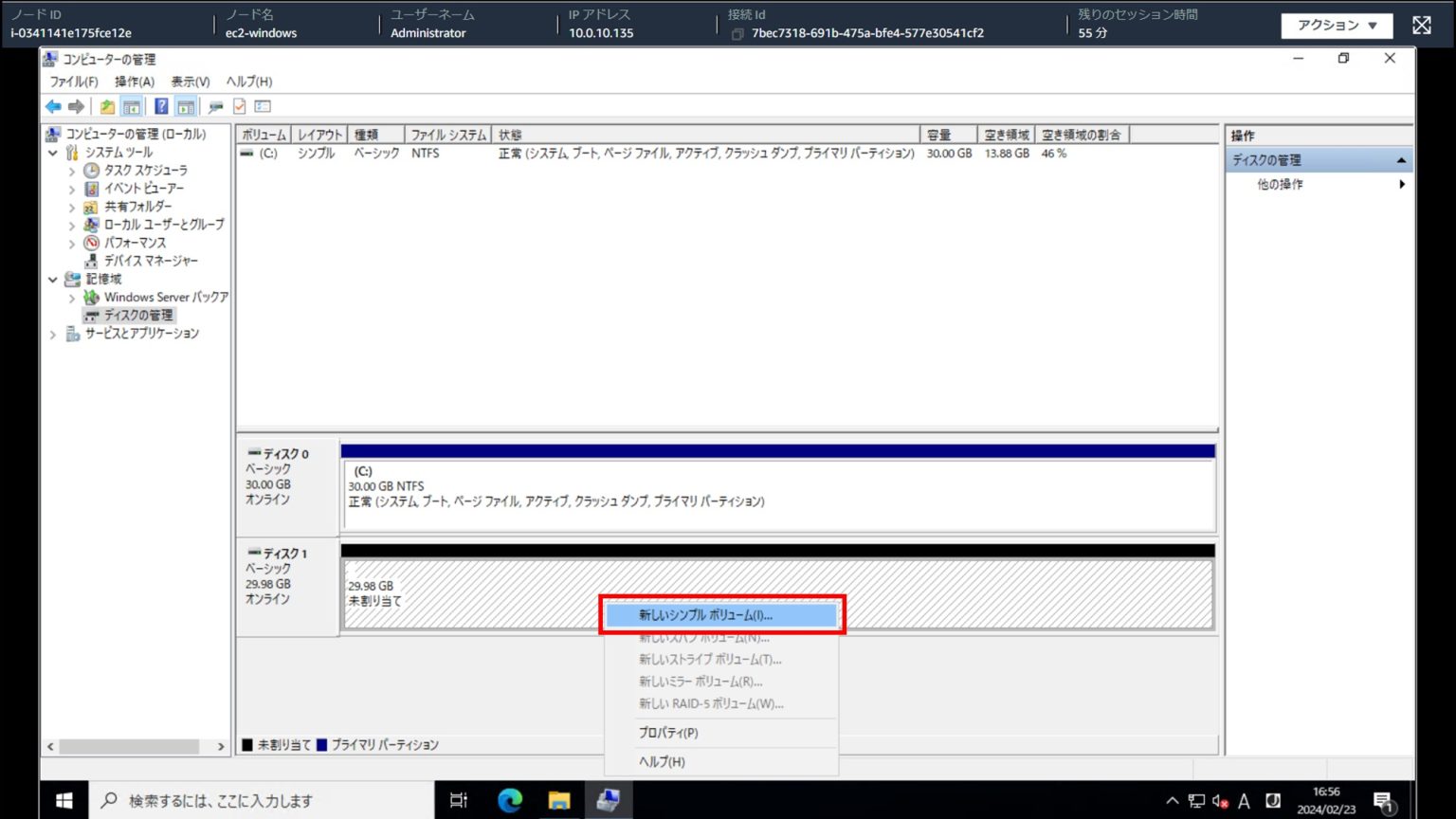The height and width of the screenshot is (819, 1456).
Task: Open the 表示(V) menu
Action: coord(188,82)
